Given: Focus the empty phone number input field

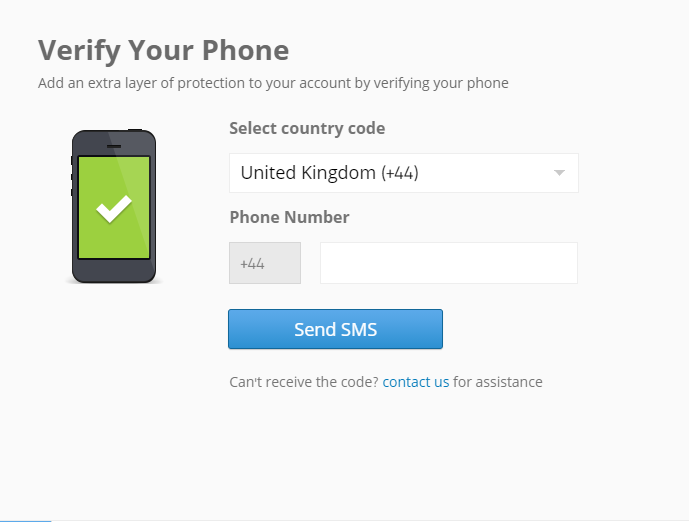Looking at the screenshot, I should click(x=449, y=263).
